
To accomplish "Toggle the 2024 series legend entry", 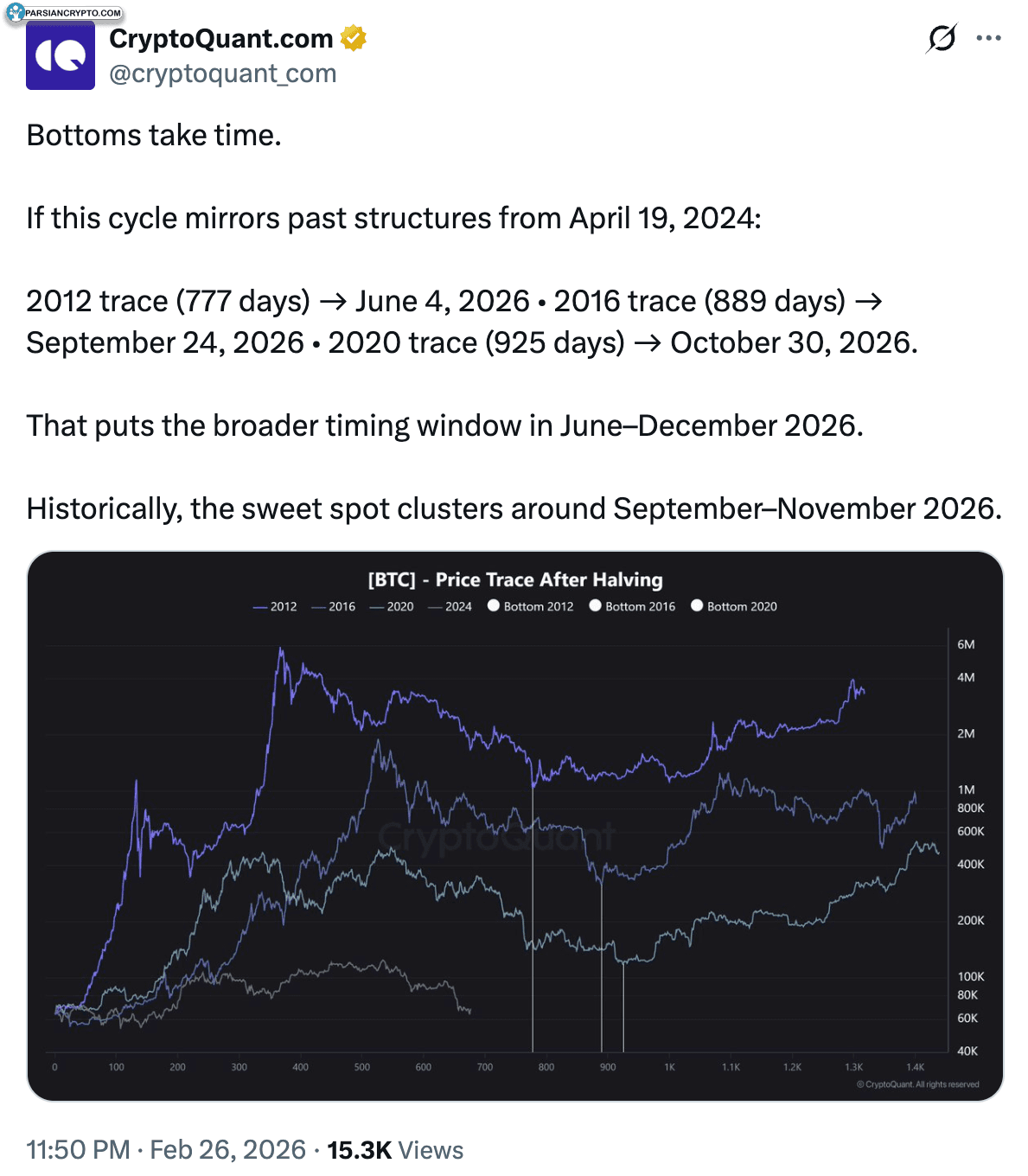I will click(450, 607).
